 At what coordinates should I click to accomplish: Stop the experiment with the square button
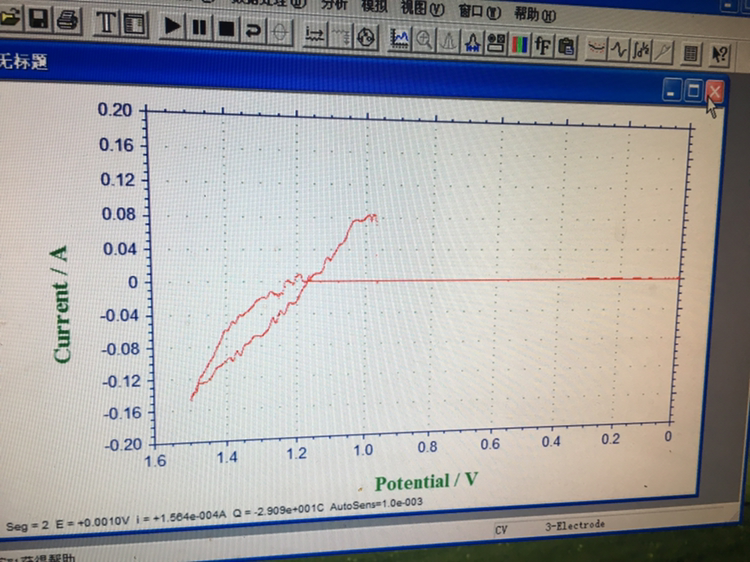click(226, 29)
